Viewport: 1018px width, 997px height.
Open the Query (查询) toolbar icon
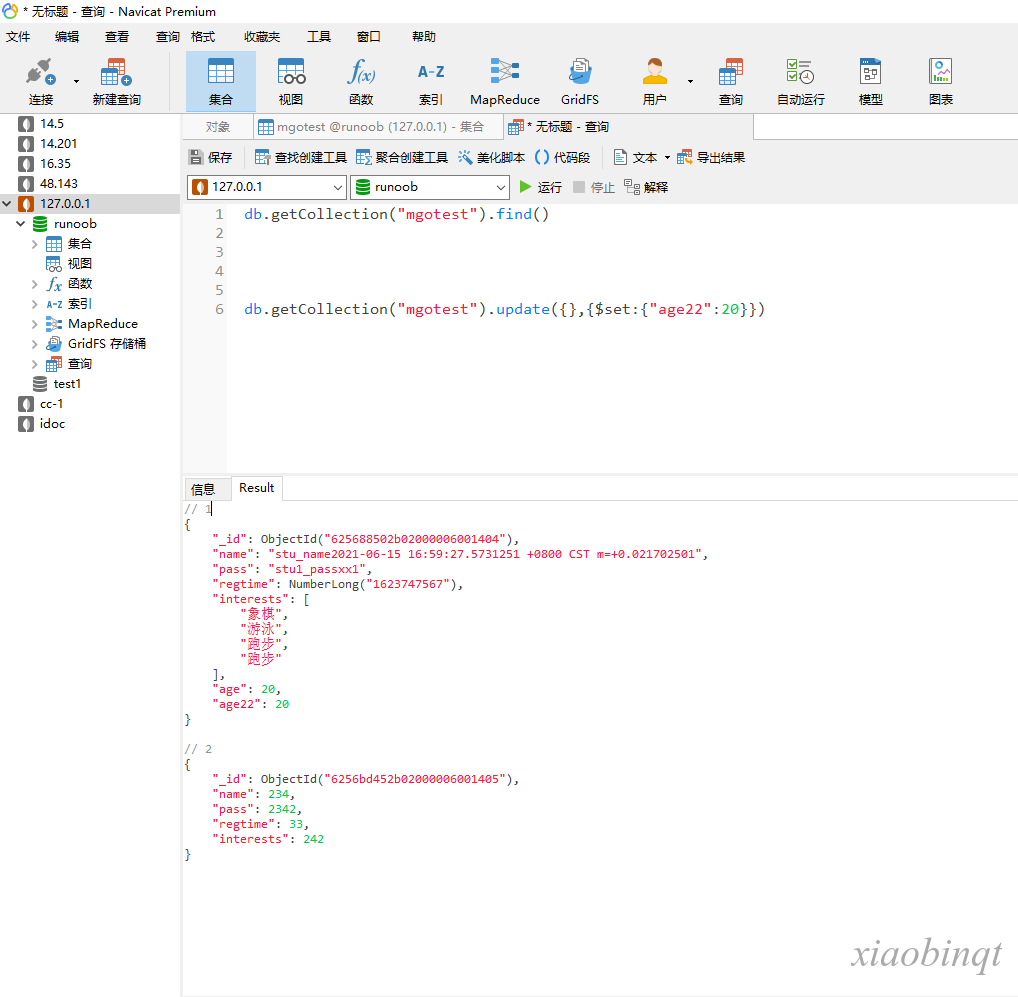pos(731,71)
